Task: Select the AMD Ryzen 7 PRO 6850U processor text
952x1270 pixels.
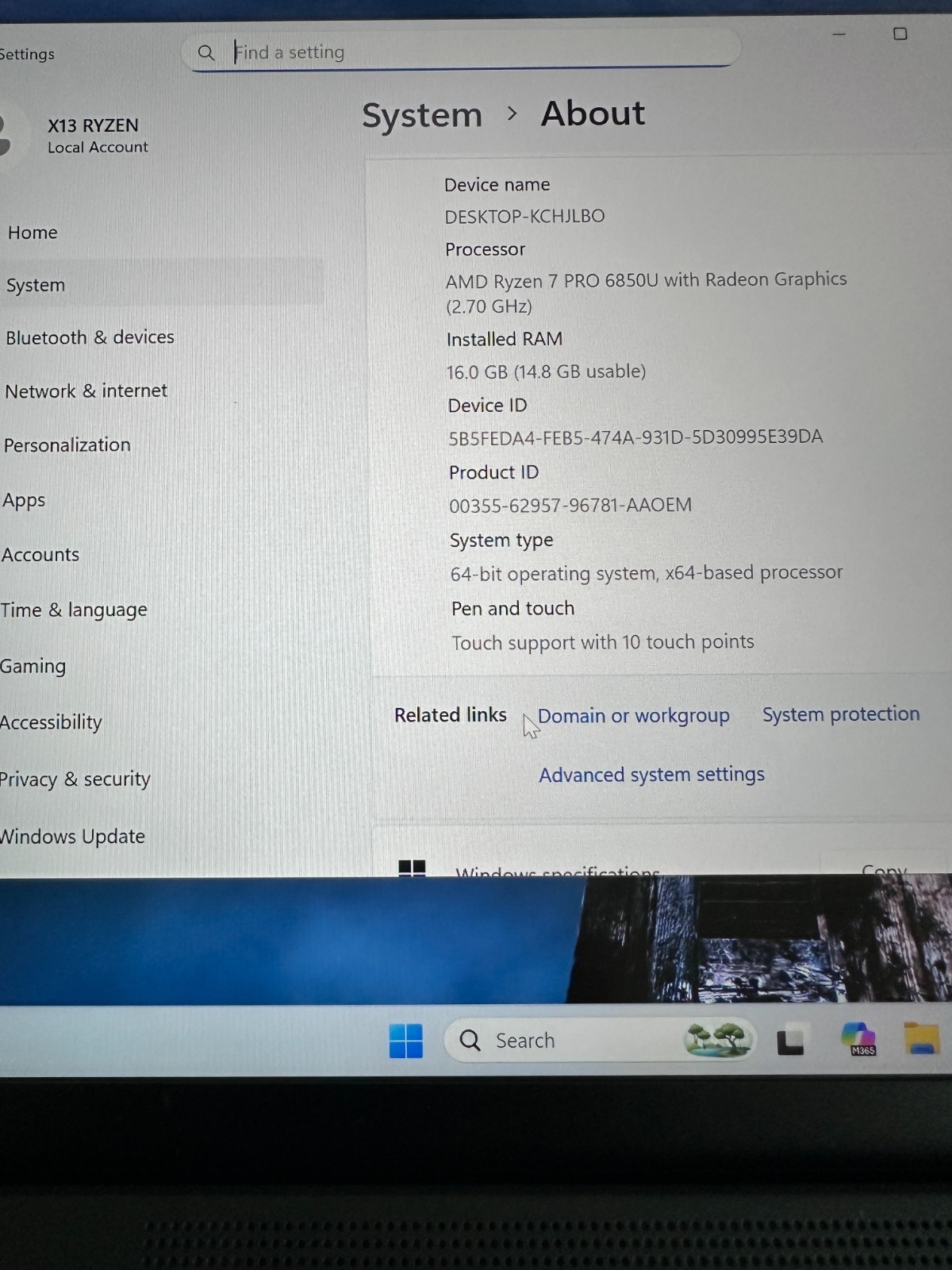Action: (x=646, y=293)
